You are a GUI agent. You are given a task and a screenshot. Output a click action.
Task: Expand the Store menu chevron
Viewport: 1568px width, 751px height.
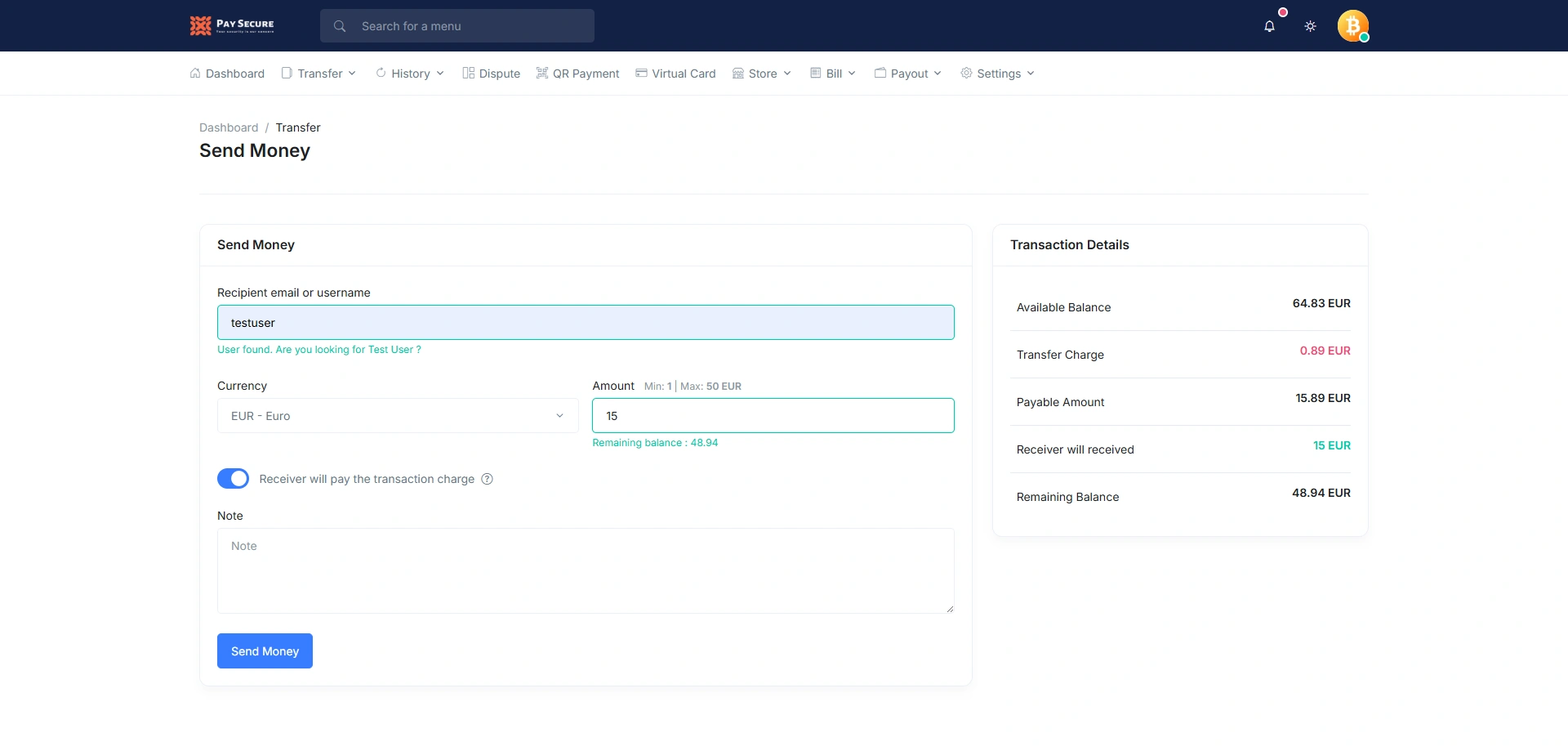pos(787,74)
